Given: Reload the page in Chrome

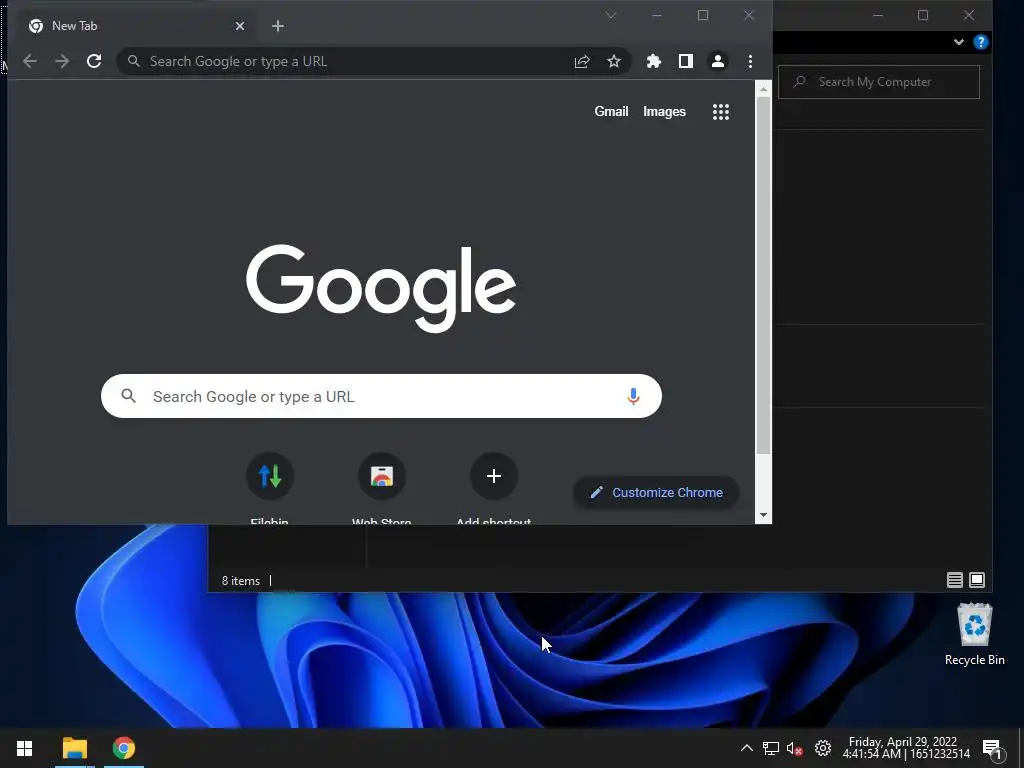Looking at the screenshot, I should coord(94,61).
